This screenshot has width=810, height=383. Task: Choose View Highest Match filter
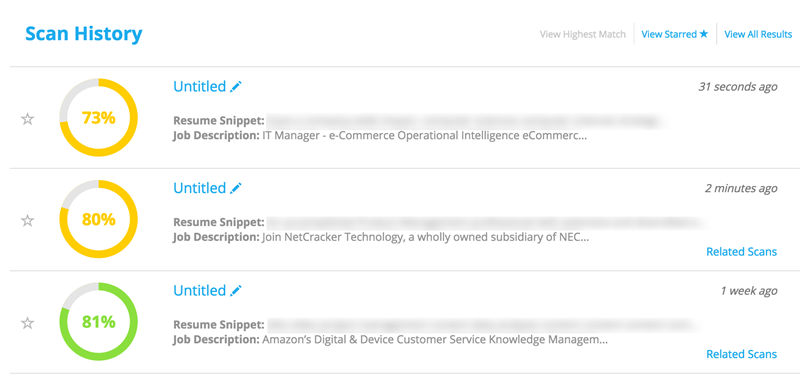[583, 35]
